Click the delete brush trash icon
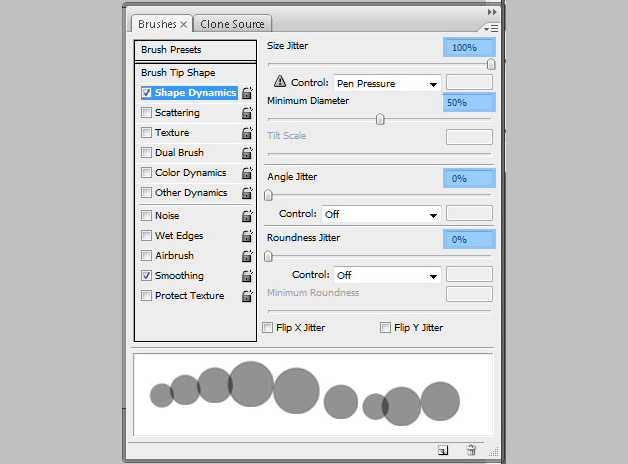Image resolution: width=628 pixels, height=464 pixels. 471,450
